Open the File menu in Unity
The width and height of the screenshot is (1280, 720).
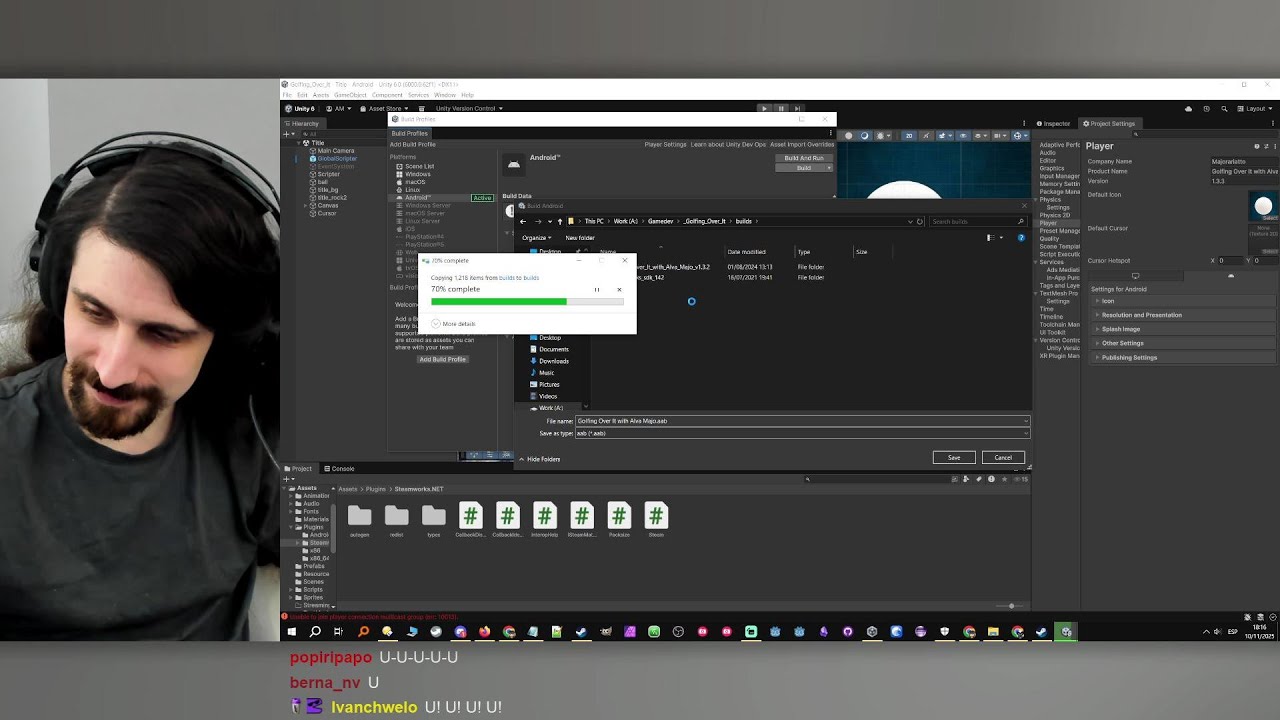coord(288,95)
